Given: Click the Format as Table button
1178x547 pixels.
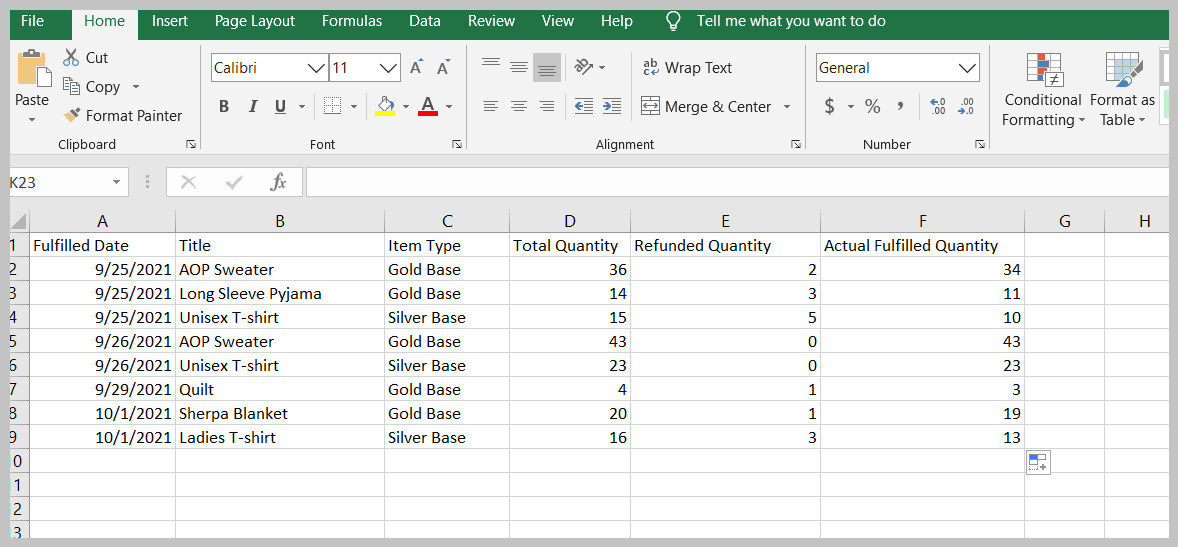Looking at the screenshot, I should click(x=1122, y=90).
